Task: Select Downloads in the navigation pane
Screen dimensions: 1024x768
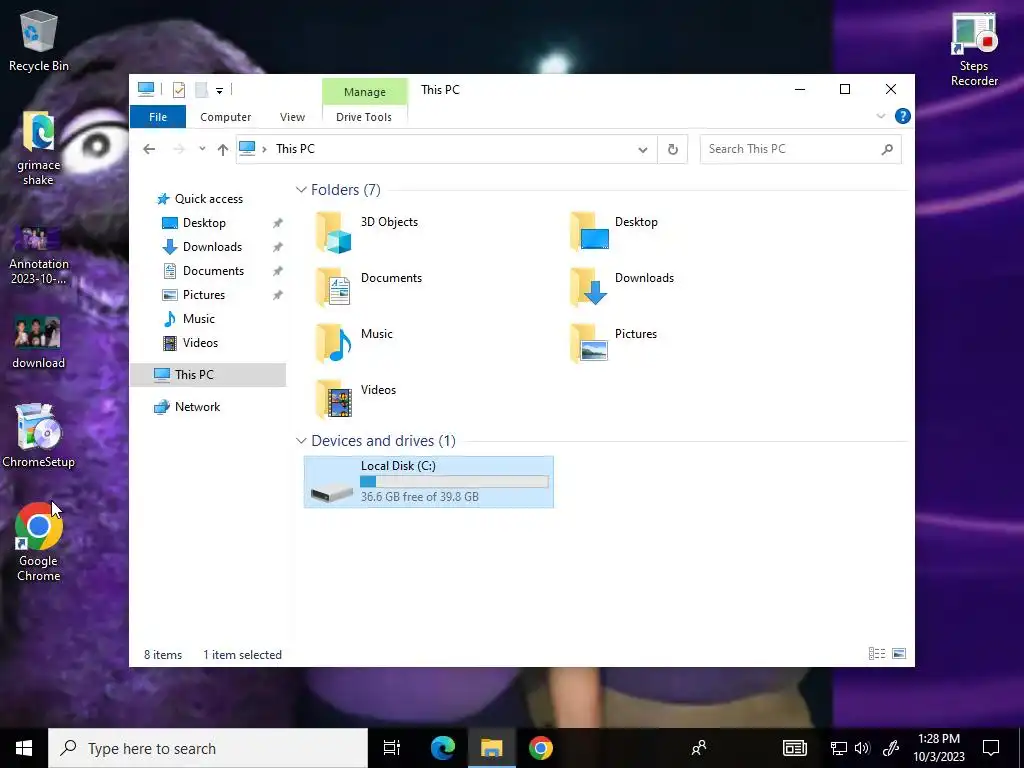Action: pos(202,247)
